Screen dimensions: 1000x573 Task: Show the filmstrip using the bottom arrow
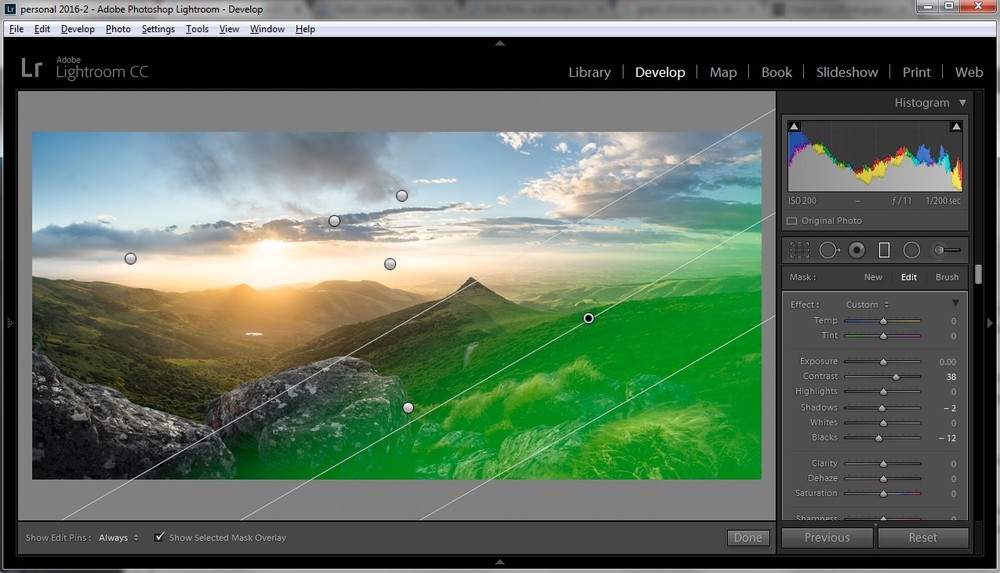(500, 562)
